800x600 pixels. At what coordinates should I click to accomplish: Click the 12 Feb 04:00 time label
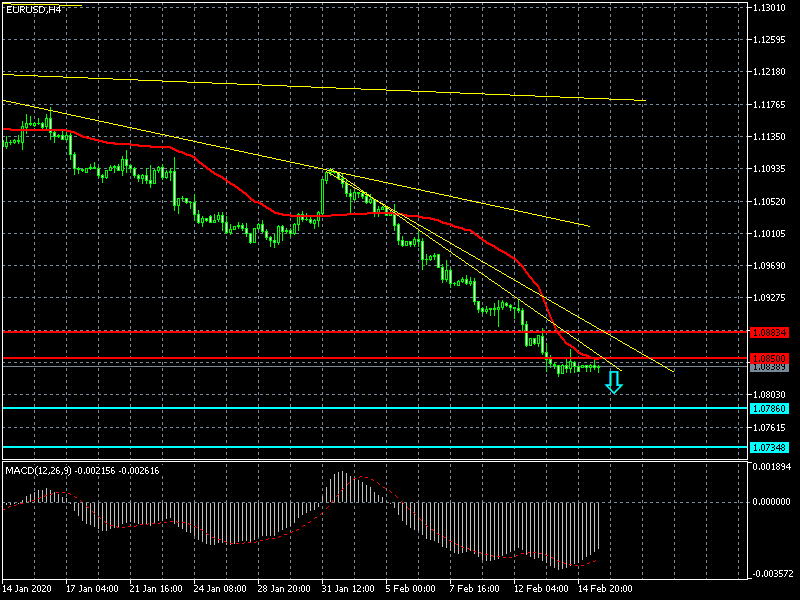tap(539, 589)
